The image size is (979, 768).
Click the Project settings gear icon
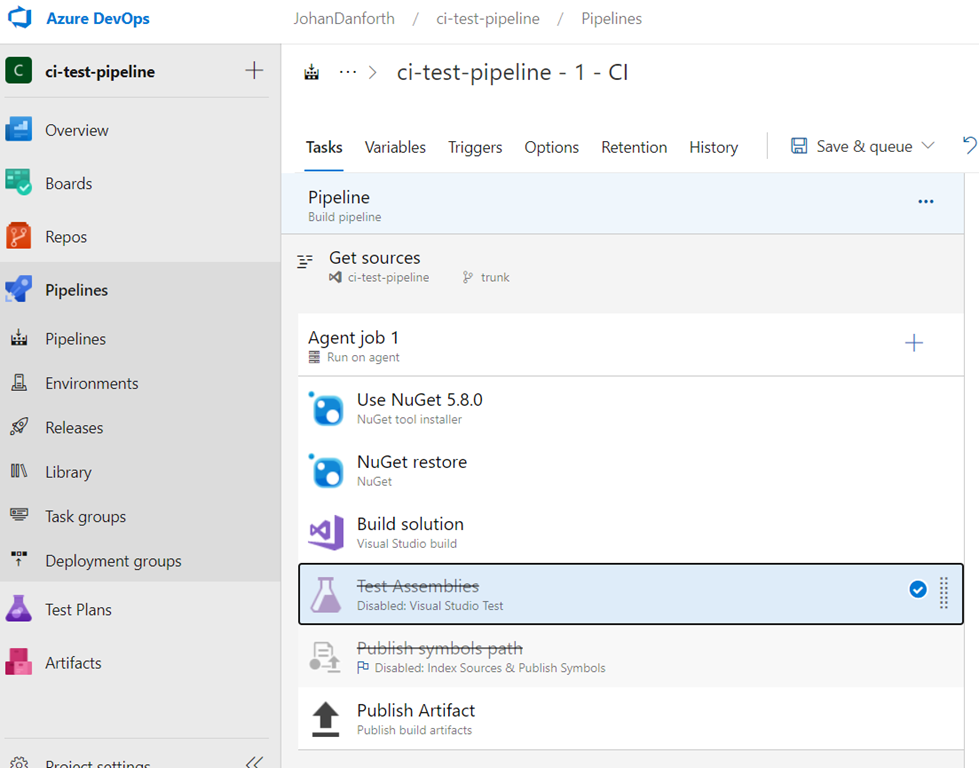click(x=19, y=762)
